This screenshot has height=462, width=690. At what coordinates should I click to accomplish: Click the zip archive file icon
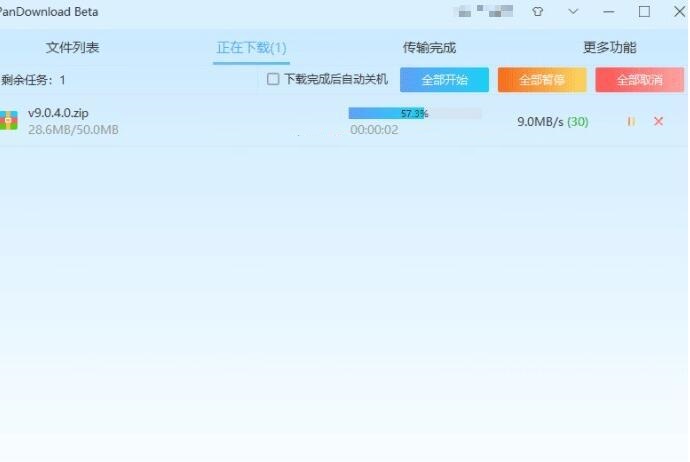(x=8, y=120)
